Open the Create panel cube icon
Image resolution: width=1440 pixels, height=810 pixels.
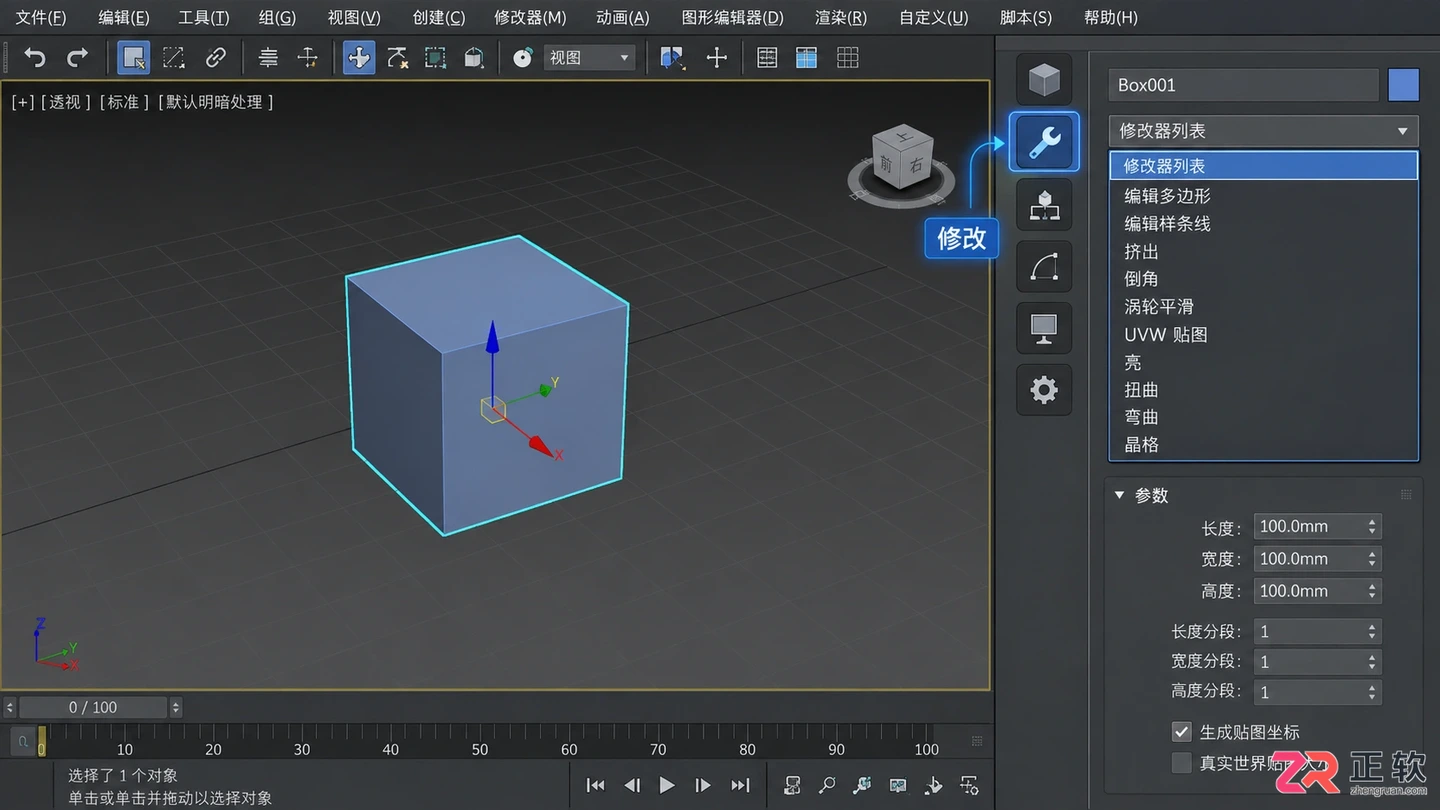pos(1044,79)
